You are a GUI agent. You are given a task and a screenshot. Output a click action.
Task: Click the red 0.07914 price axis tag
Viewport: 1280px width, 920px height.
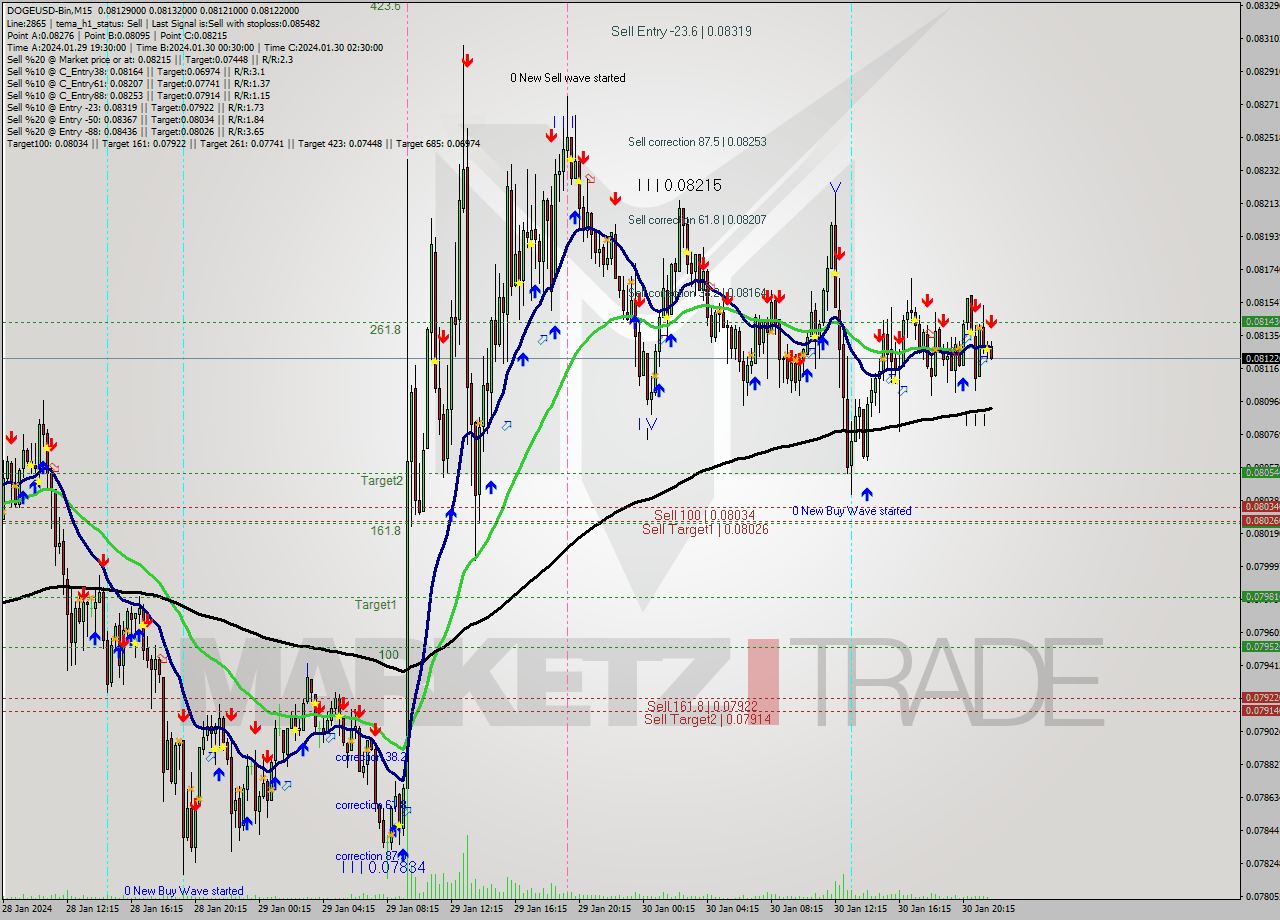pos(1260,710)
